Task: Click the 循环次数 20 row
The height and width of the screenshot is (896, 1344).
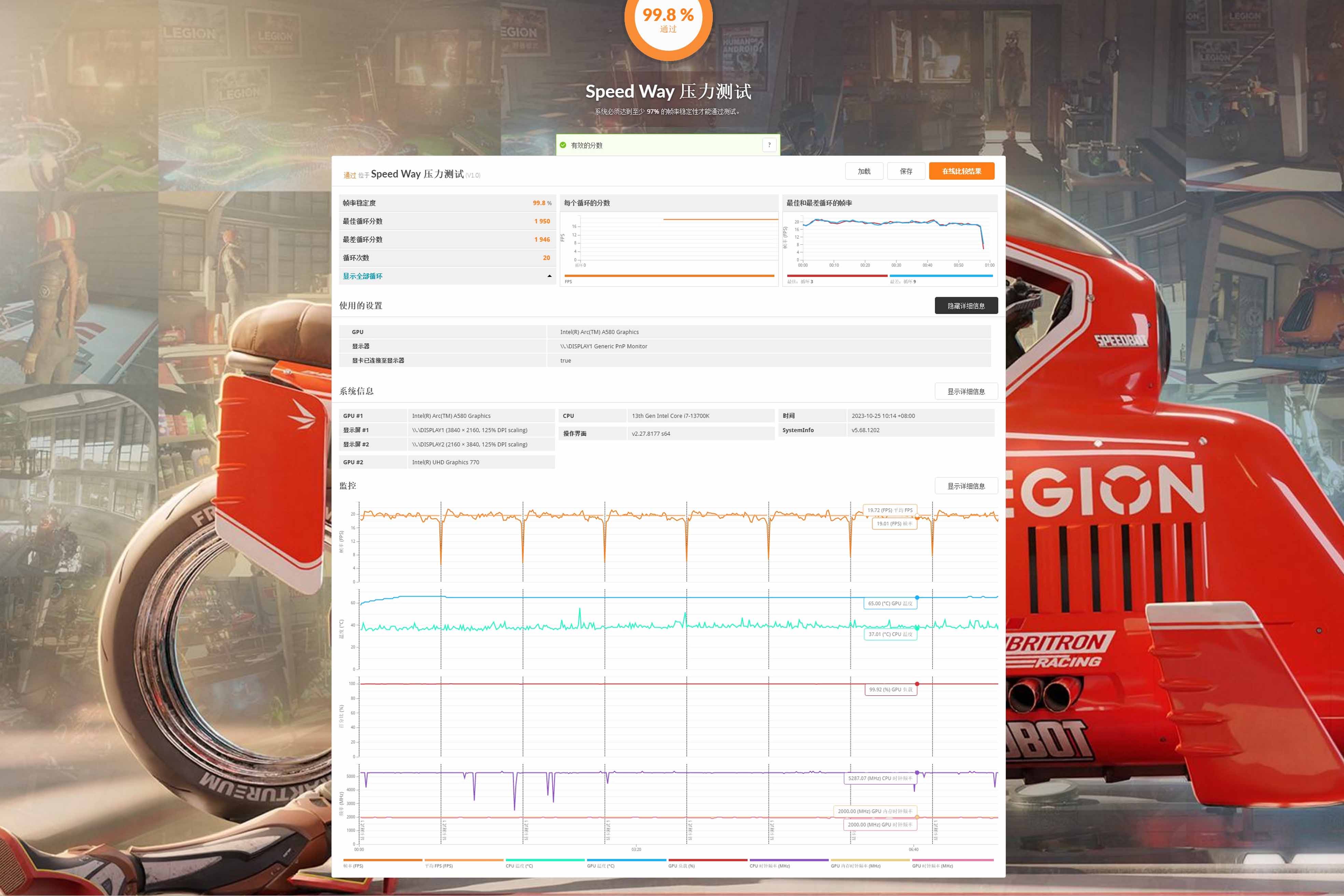Action: click(447, 258)
